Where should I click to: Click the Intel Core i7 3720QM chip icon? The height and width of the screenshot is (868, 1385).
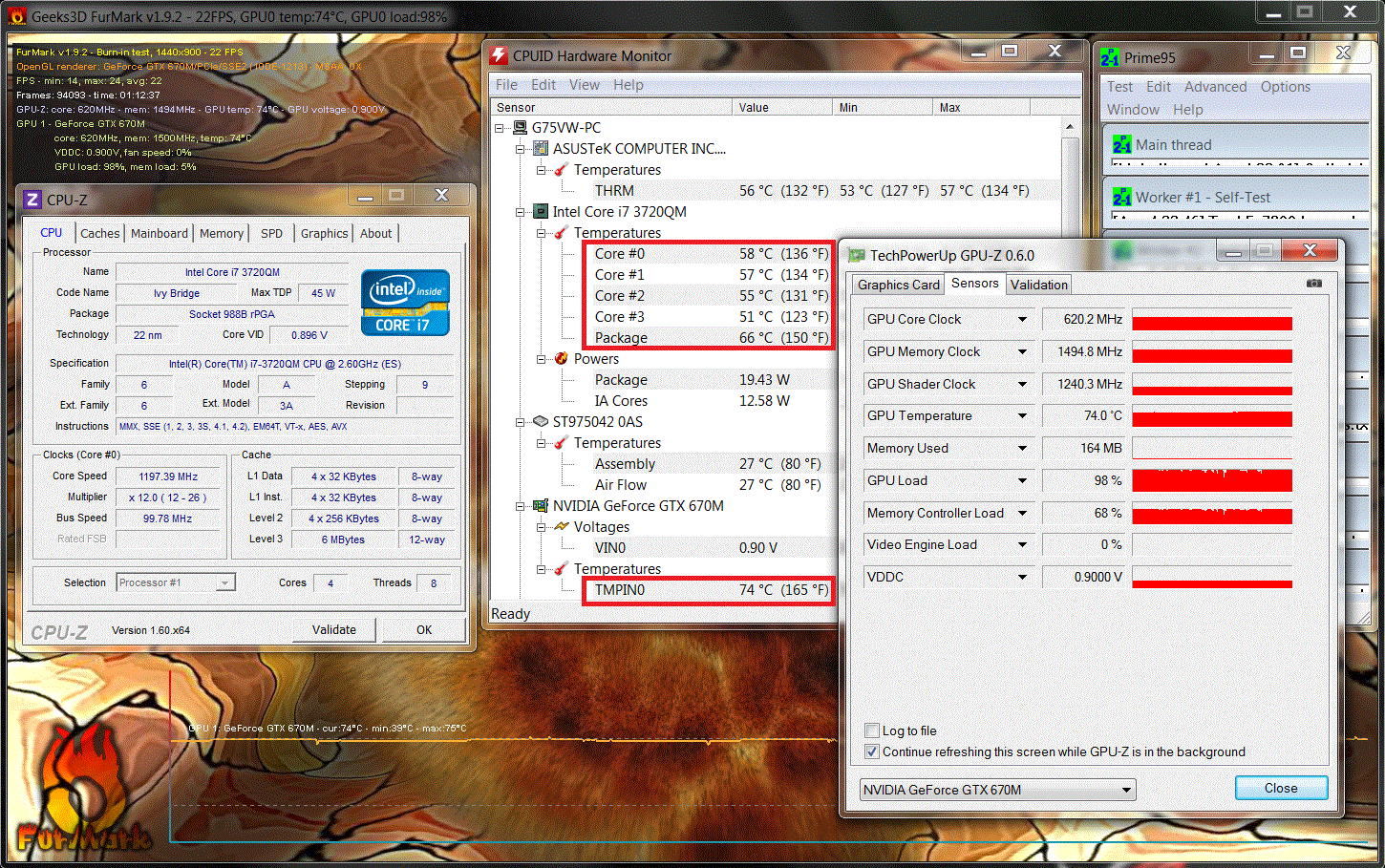[x=541, y=211]
